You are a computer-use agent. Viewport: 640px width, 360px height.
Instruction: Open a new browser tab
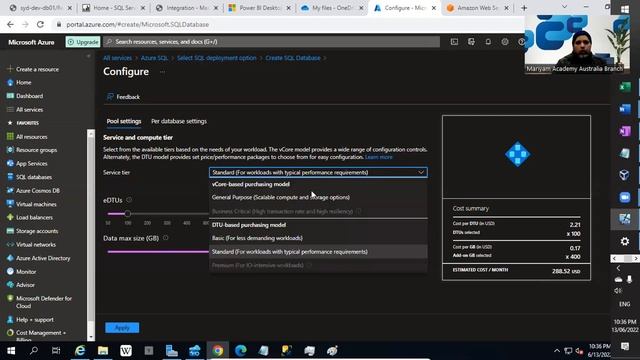point(524,8)
